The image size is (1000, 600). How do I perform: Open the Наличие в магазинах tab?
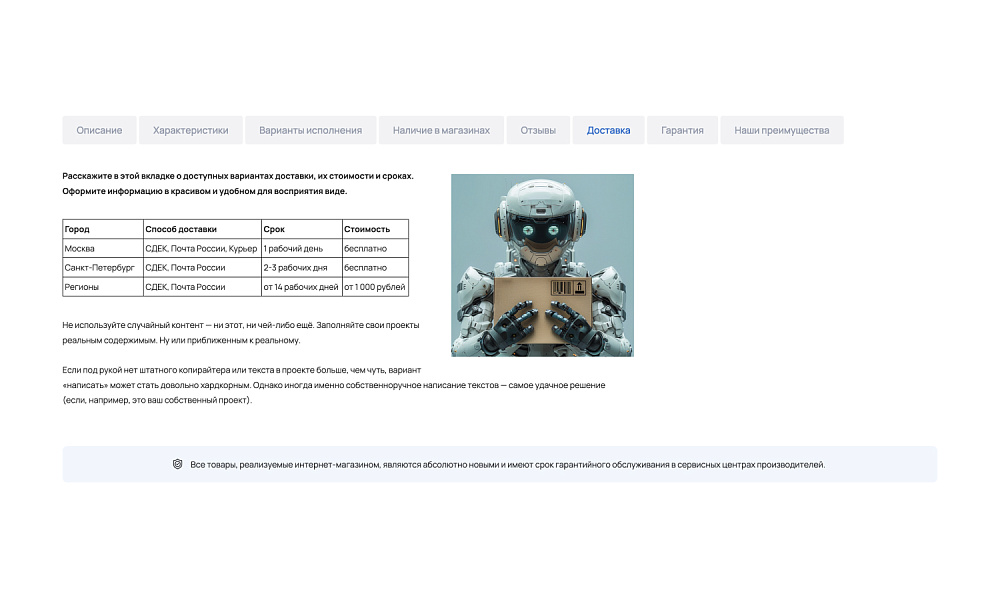[x=441, y=130]
